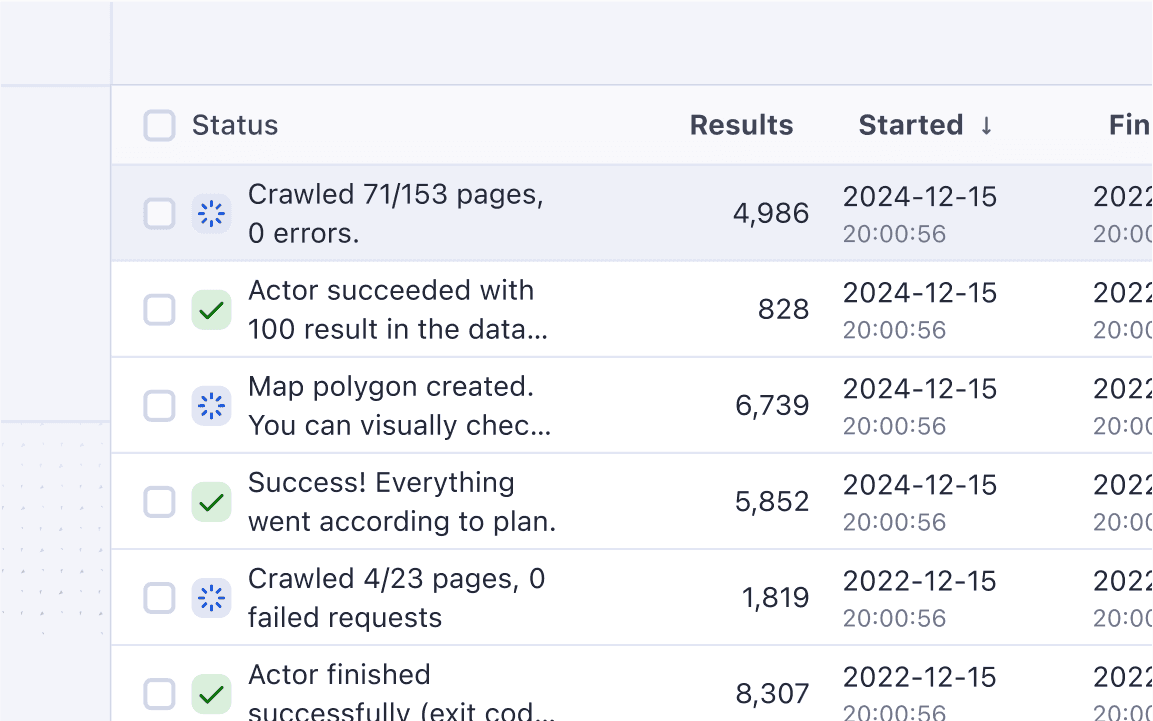Screen dimensions: 1153x721
Task: Open the run 'Success! Everything went according to plan.'
Action: click(401, 502)
